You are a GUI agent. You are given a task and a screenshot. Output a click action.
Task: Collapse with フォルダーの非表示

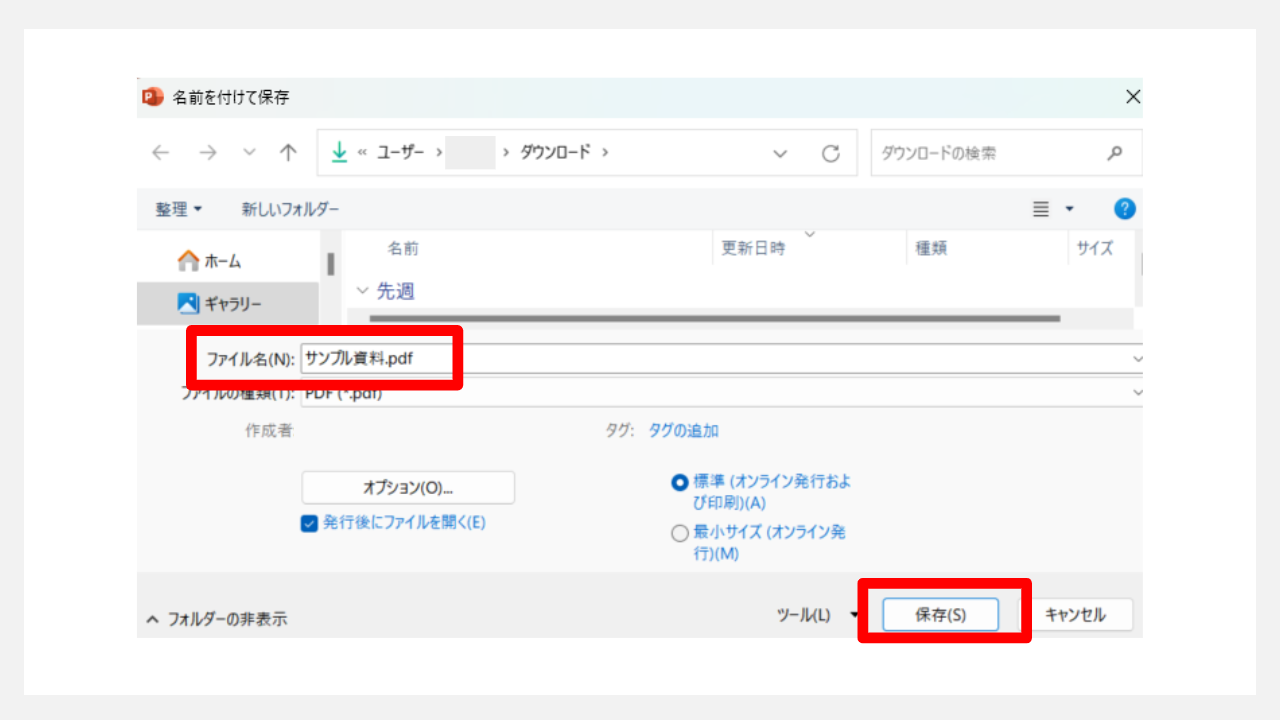[x=216, y=619]
